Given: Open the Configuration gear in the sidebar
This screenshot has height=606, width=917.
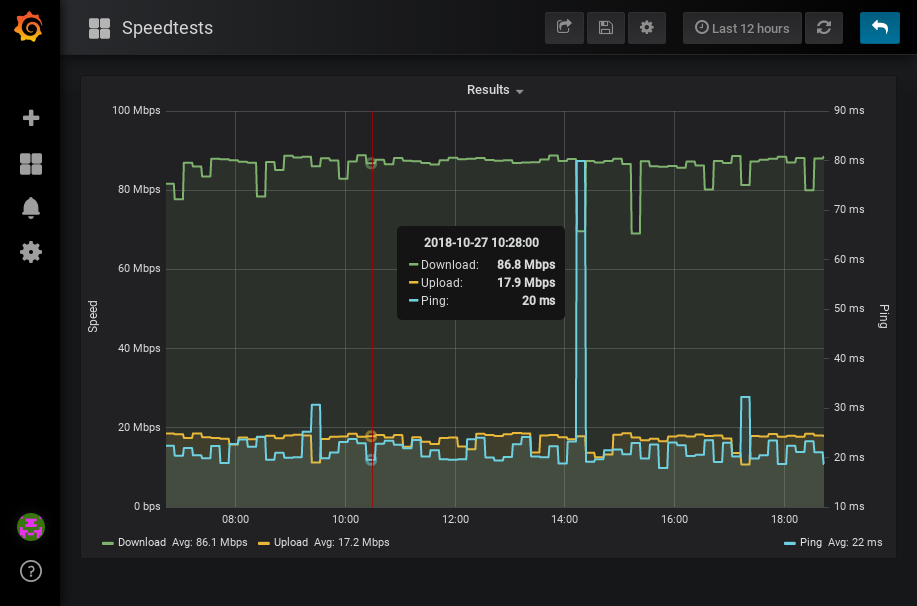Looking at the screenshot, I should pos(30,252).
